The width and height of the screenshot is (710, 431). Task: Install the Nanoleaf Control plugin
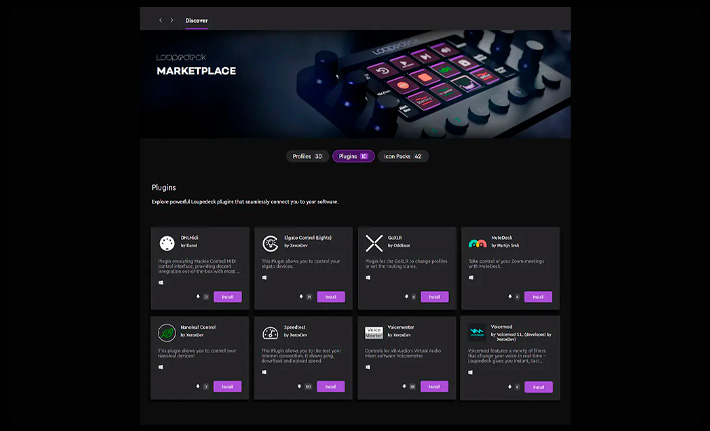(x=227, y=387)
